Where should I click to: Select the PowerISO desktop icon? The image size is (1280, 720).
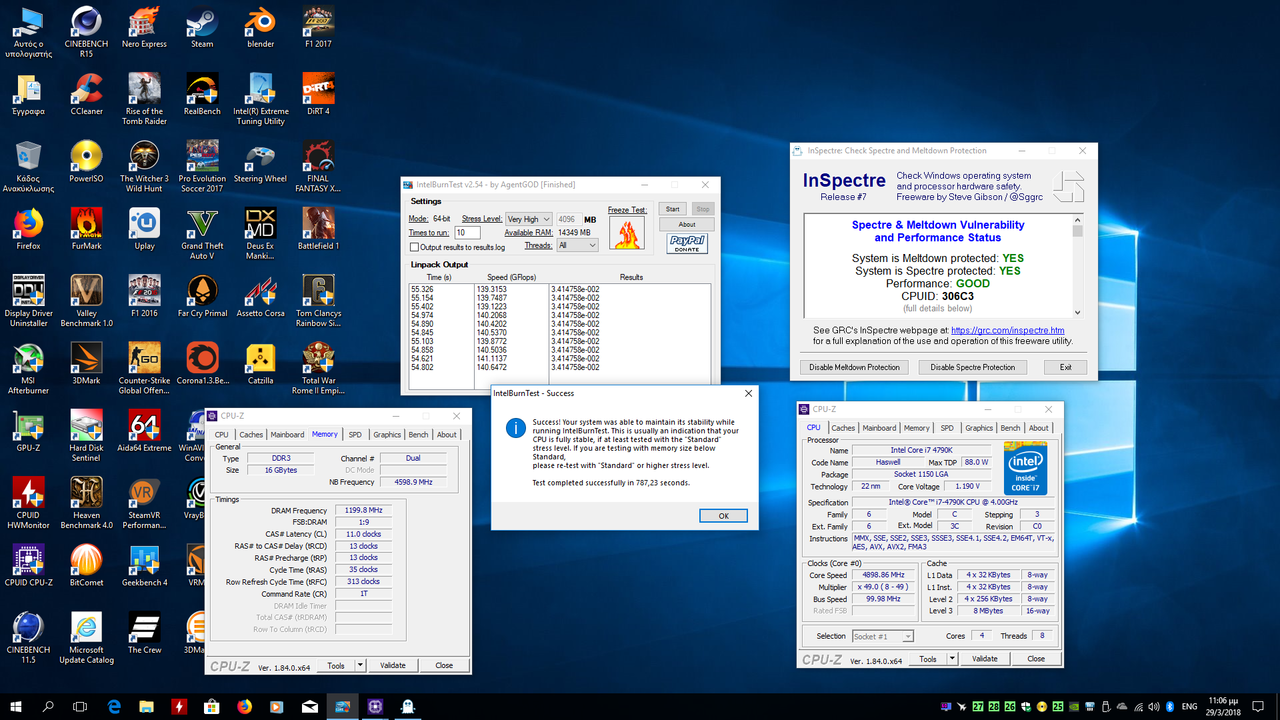(x=86, y=161)
